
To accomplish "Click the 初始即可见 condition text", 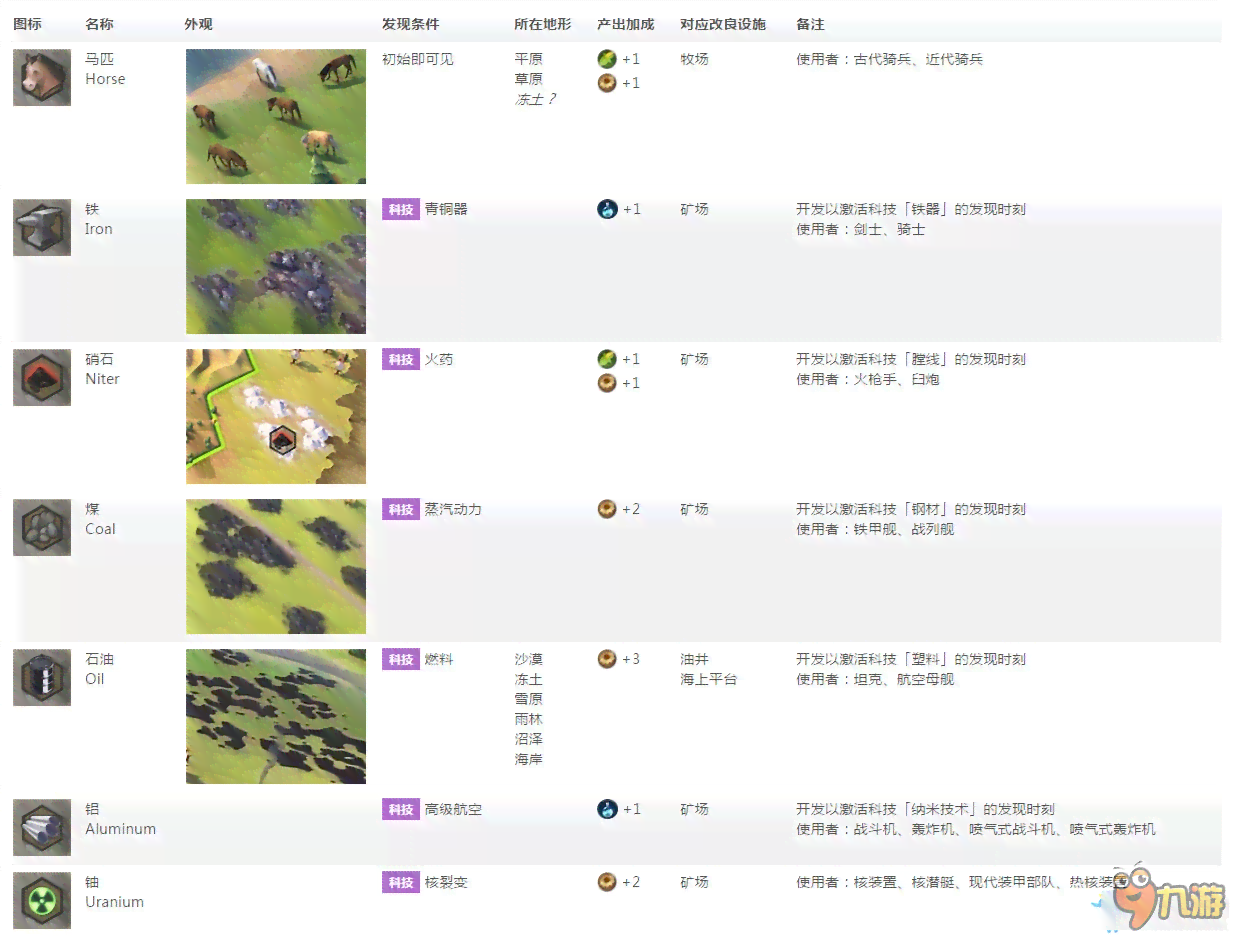I will (418, 59).
